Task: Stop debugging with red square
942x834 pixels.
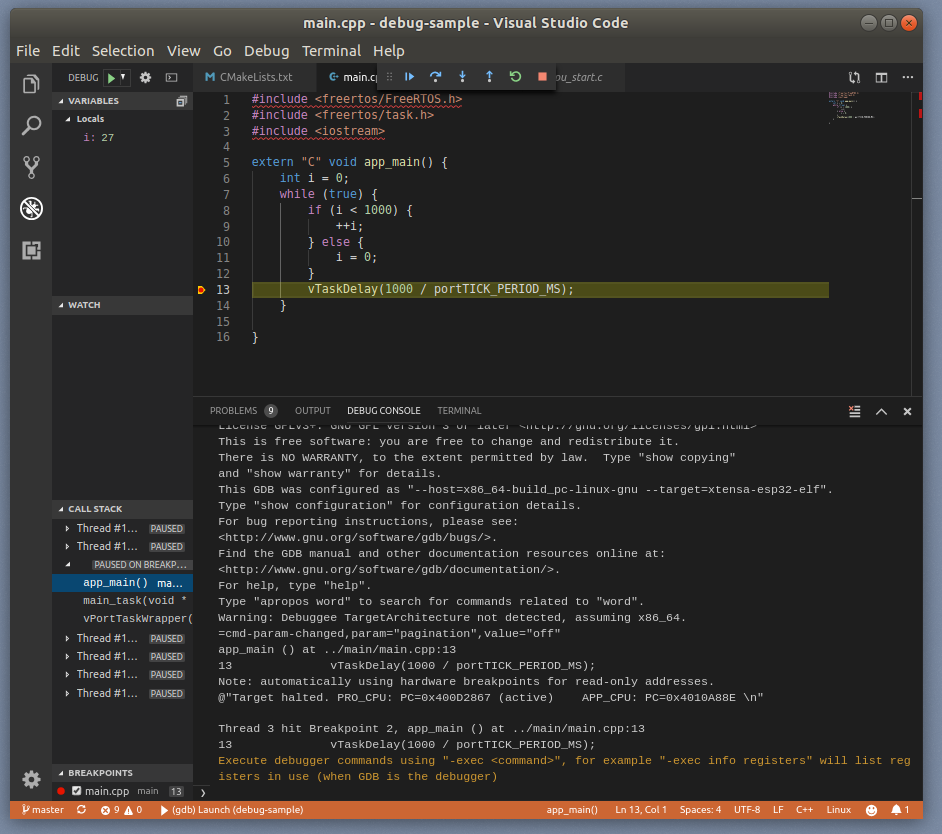Action: [542, 77]
